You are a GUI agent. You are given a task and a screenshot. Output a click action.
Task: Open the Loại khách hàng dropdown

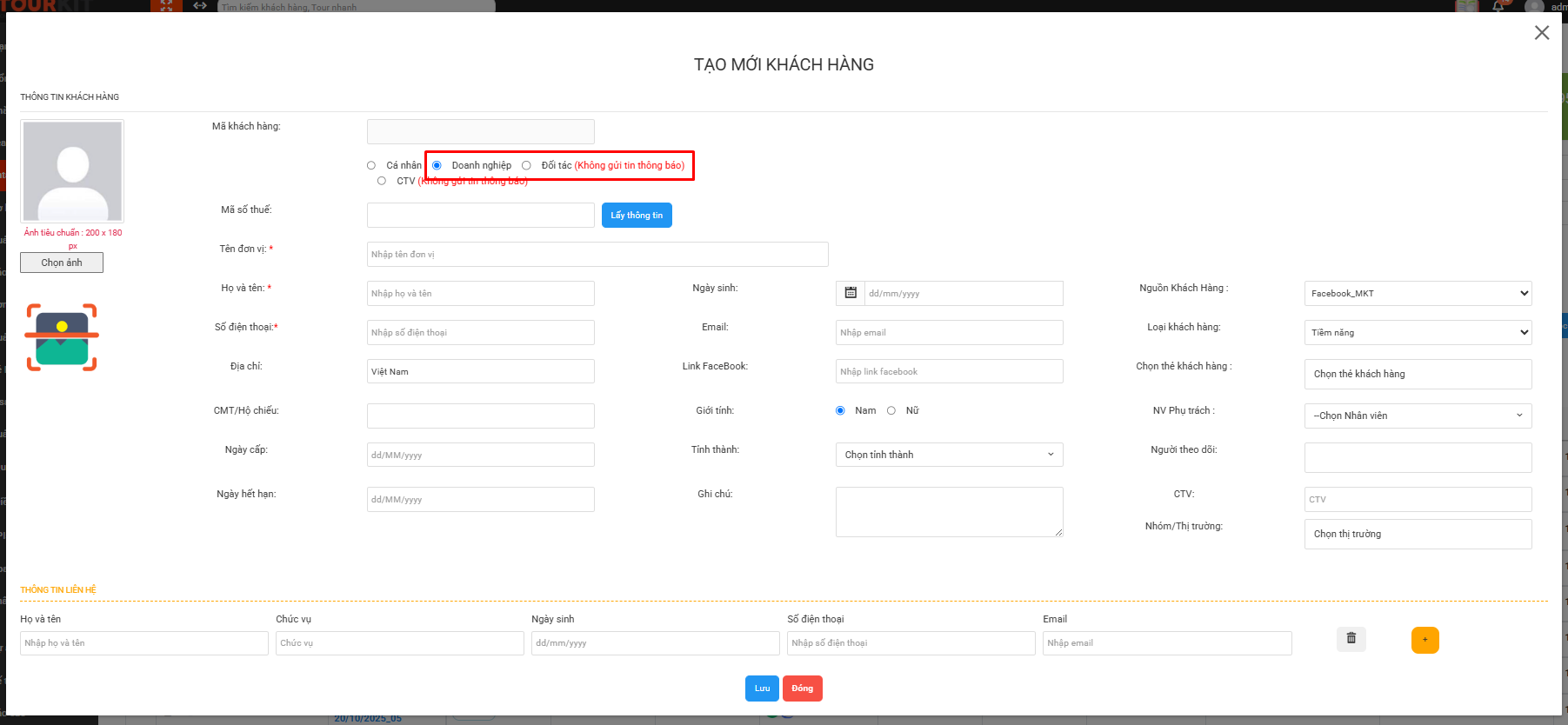point(1418,332)
